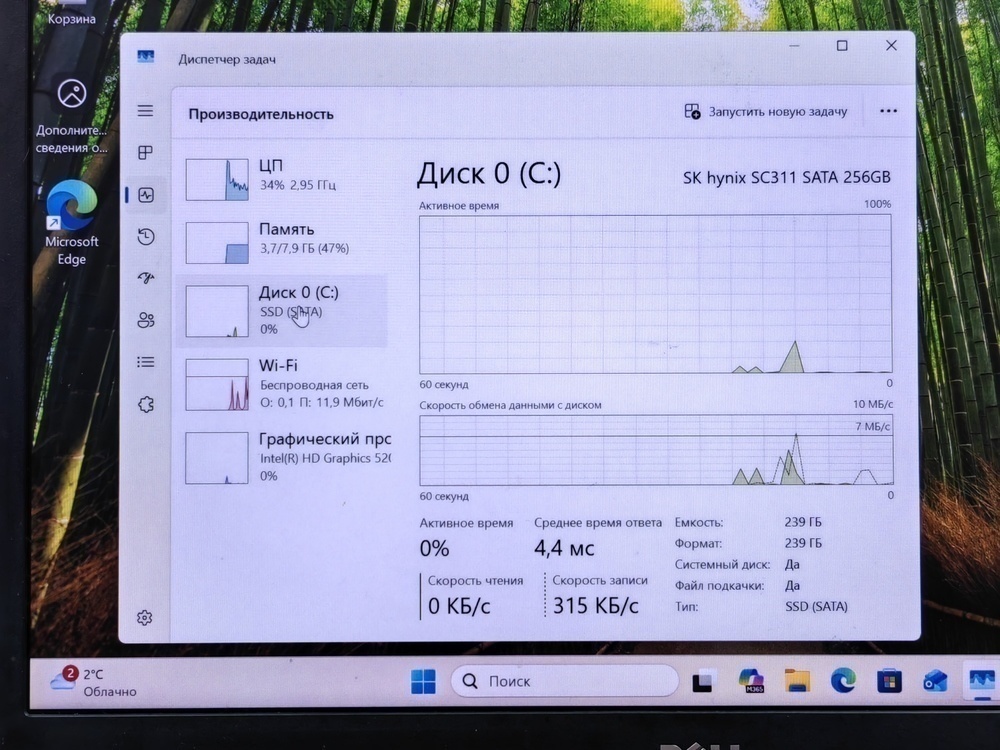Open the Processes view in Task Manager
Screen dimensions: 1000x750
point(145,153)
